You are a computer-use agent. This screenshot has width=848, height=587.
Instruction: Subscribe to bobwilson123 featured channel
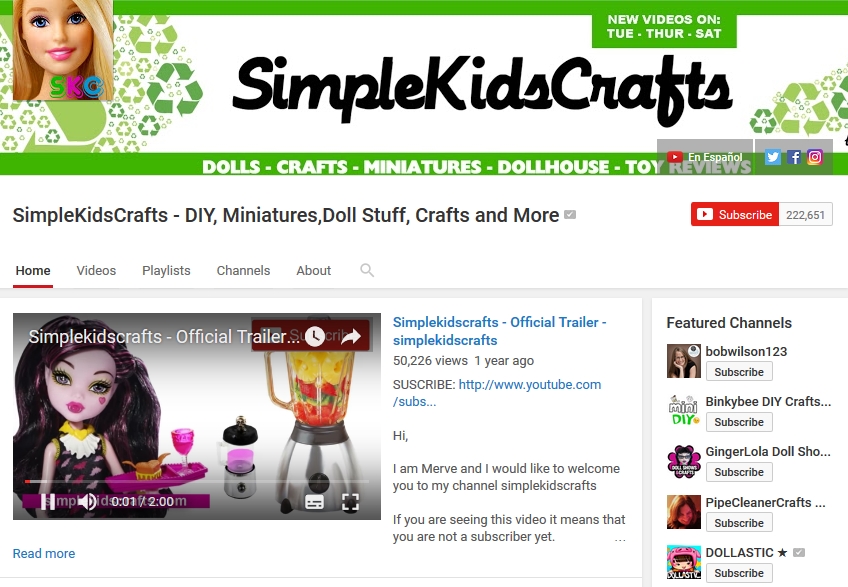(x=739, y=372)
